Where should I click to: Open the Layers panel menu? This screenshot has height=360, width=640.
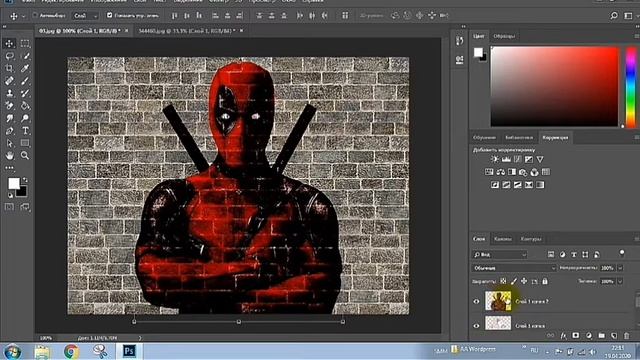click(637, 239)
